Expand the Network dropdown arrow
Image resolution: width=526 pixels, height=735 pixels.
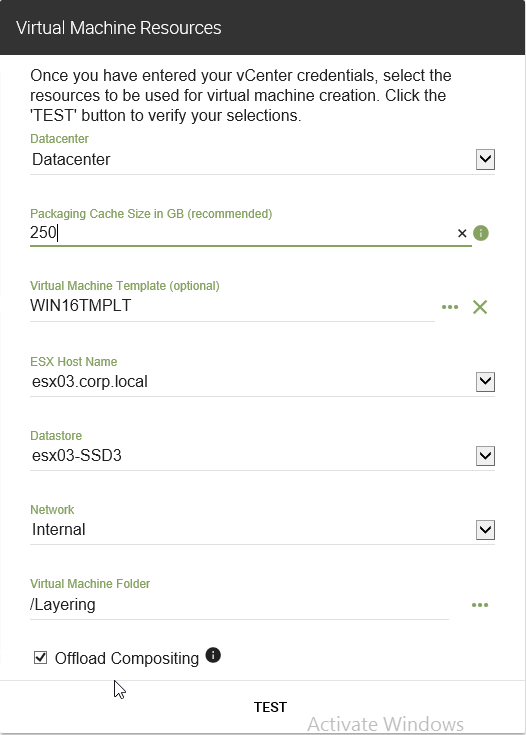(x=485, y=530)
